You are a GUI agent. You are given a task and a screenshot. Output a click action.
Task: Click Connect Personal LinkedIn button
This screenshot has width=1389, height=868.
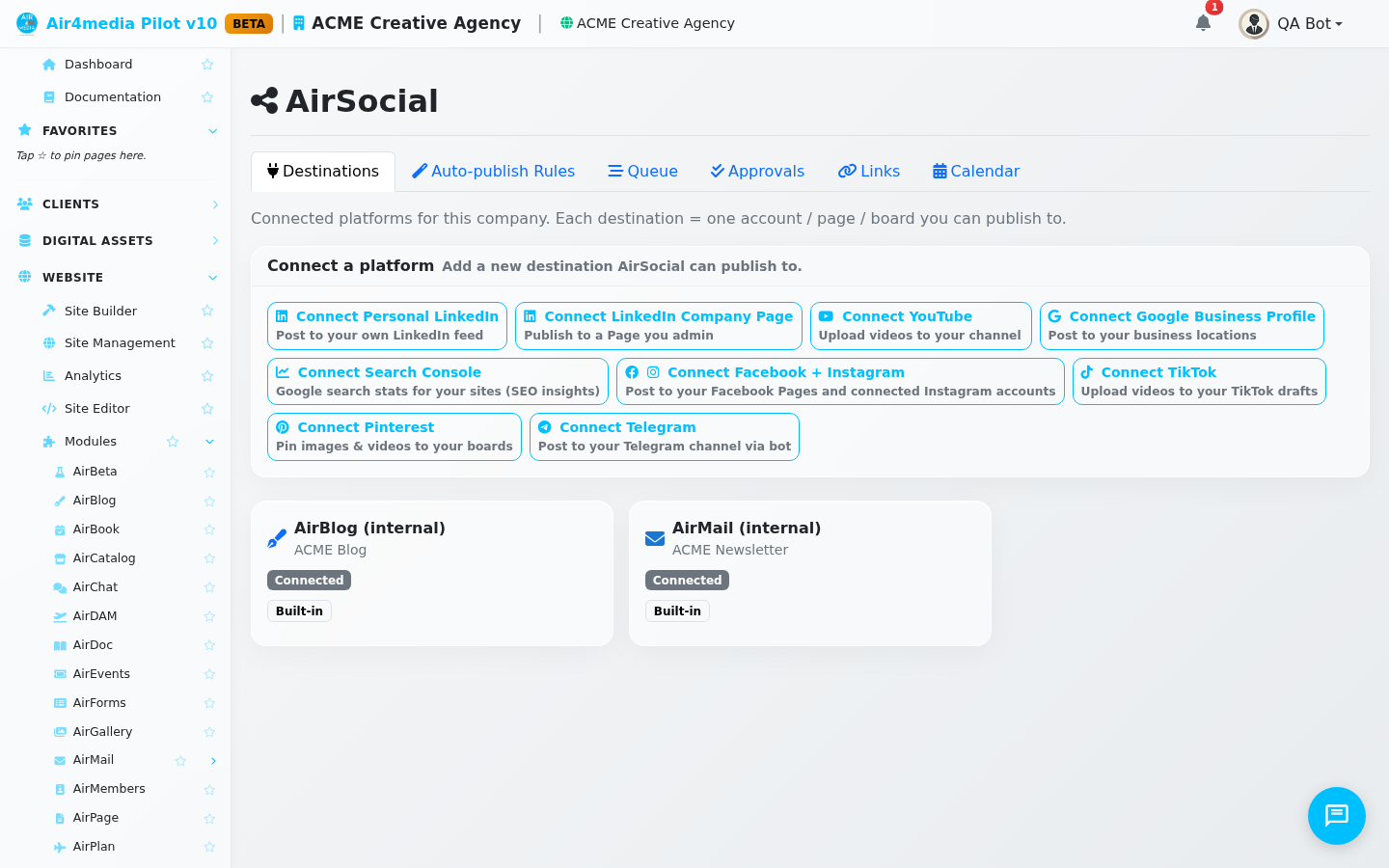387,326
